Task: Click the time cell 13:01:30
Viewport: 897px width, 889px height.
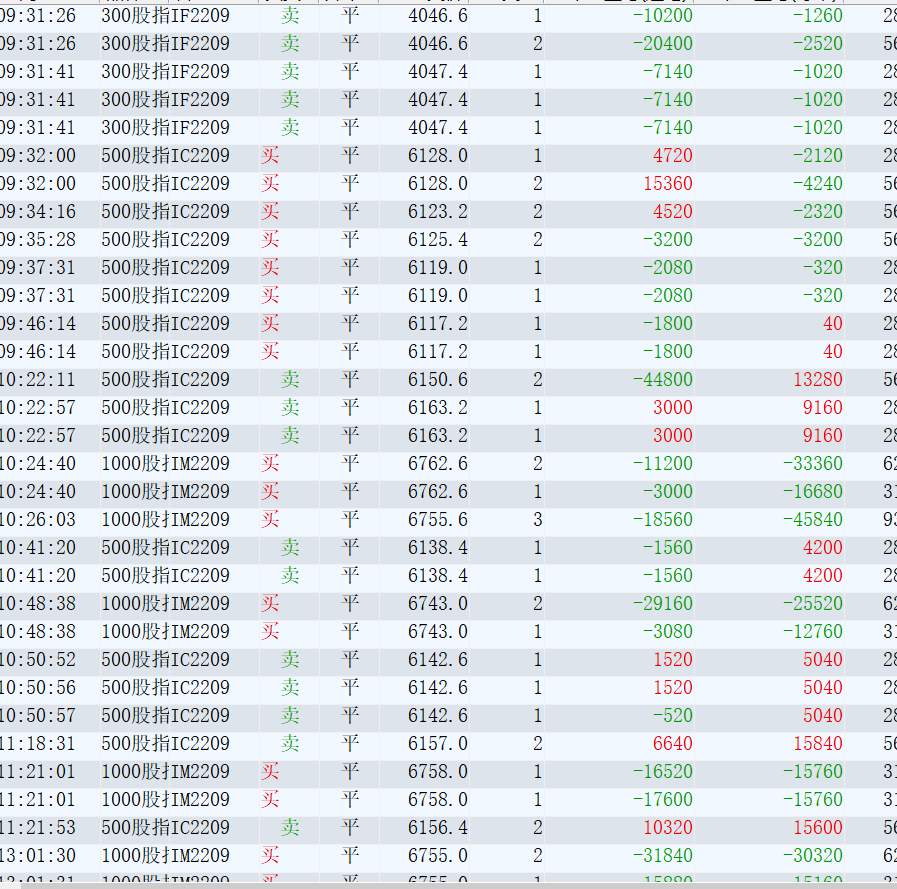Action: click(x=38, y=856)
